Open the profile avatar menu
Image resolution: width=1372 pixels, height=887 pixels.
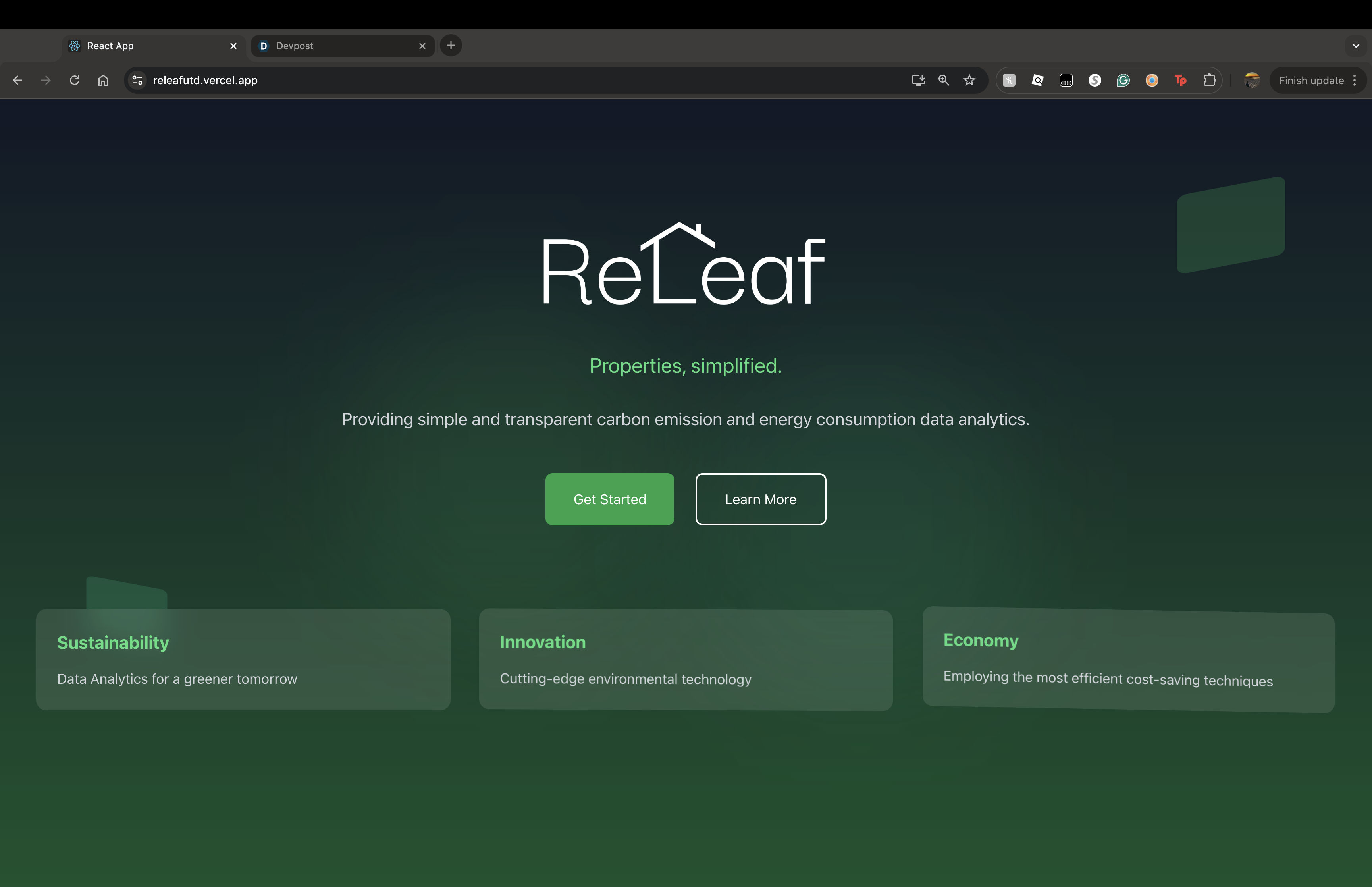[x=1252, y=81]
